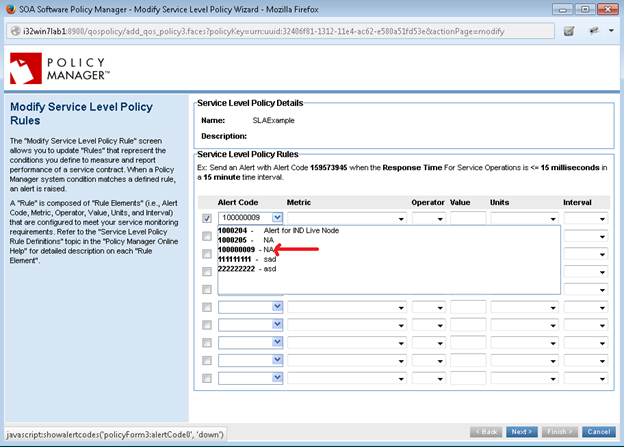Select alert code 1000205 from the list

(246, 240)
